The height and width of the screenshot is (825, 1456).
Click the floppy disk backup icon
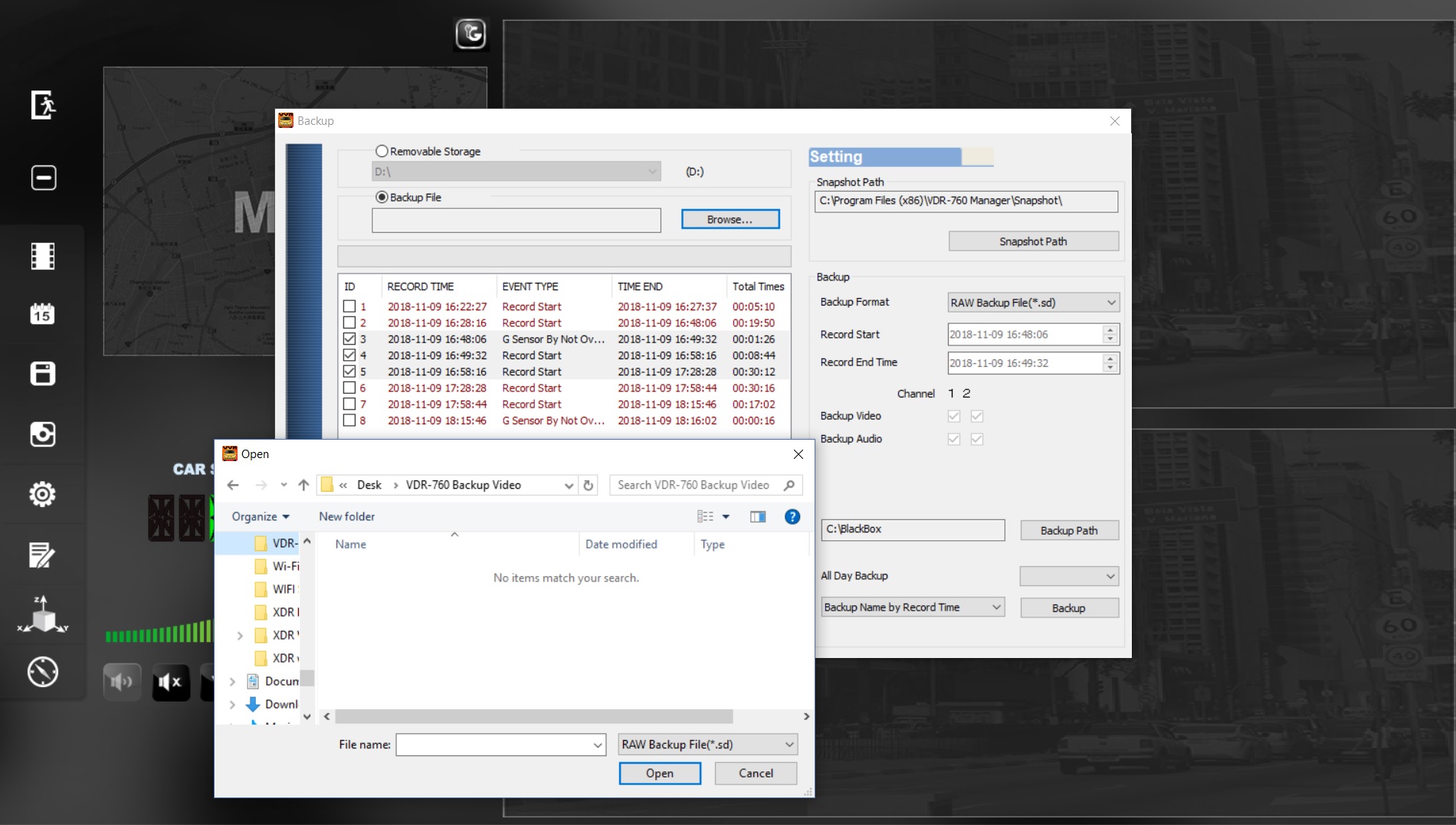click(x=43, y=374)
